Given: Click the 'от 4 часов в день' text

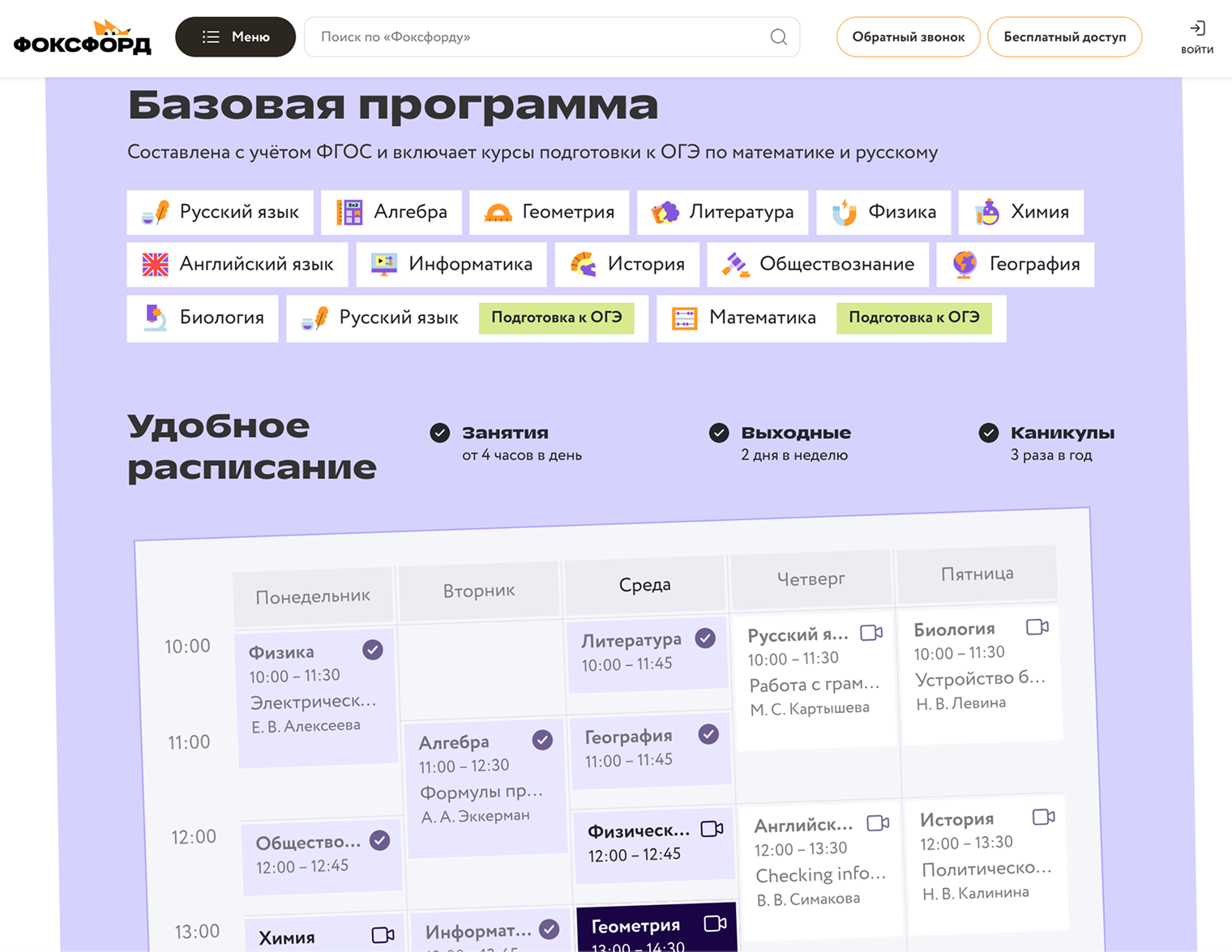Looking at the screenshot, I should (522, 455).
